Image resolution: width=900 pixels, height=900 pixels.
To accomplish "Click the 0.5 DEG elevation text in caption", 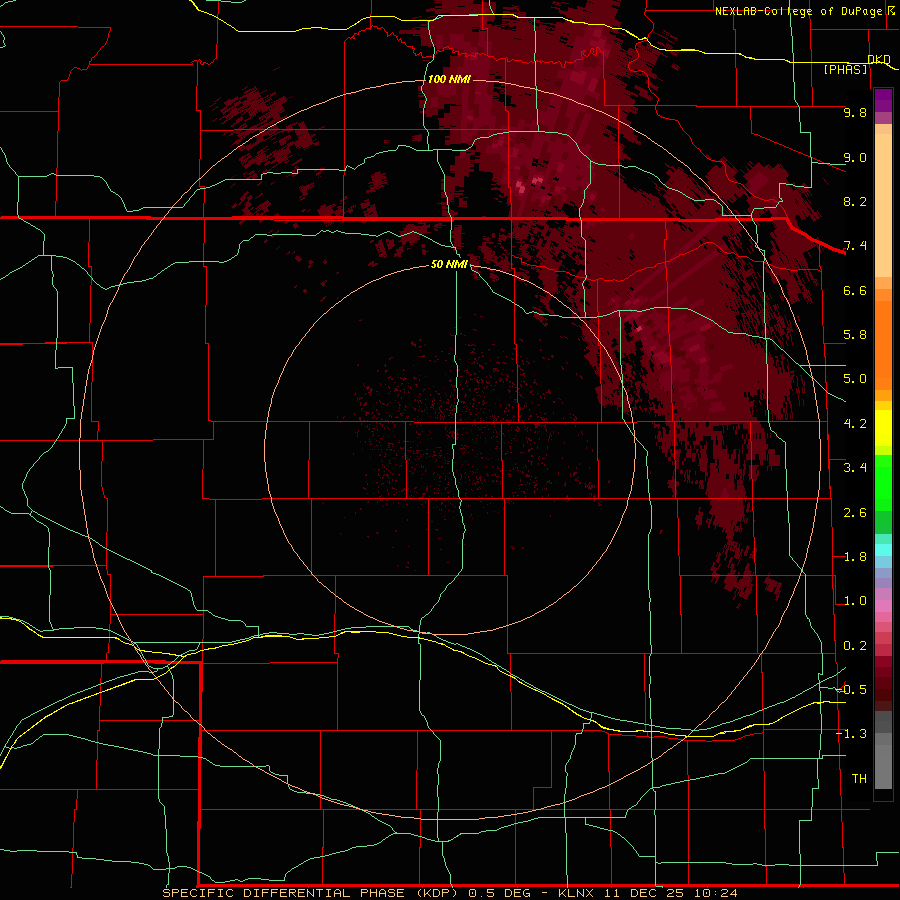I will tap(501, 893).
